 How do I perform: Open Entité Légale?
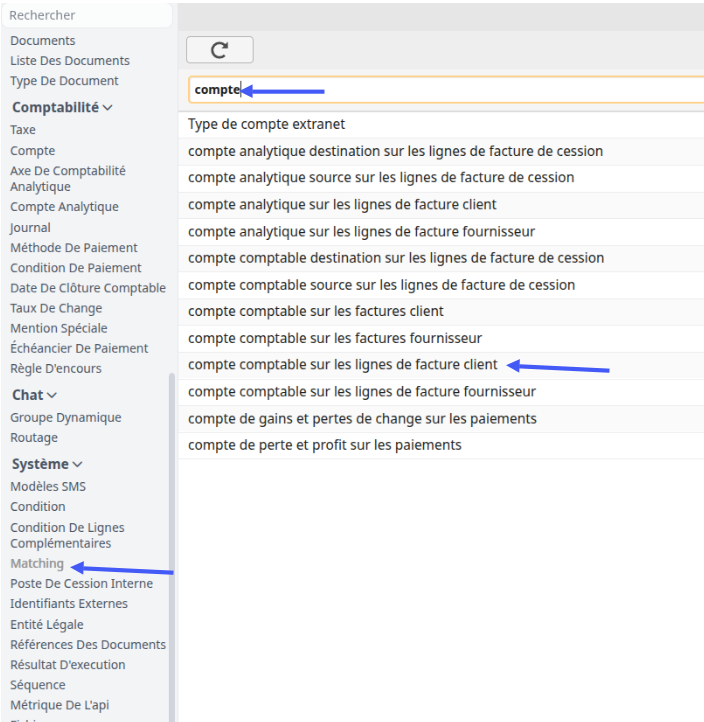point(47,625)
